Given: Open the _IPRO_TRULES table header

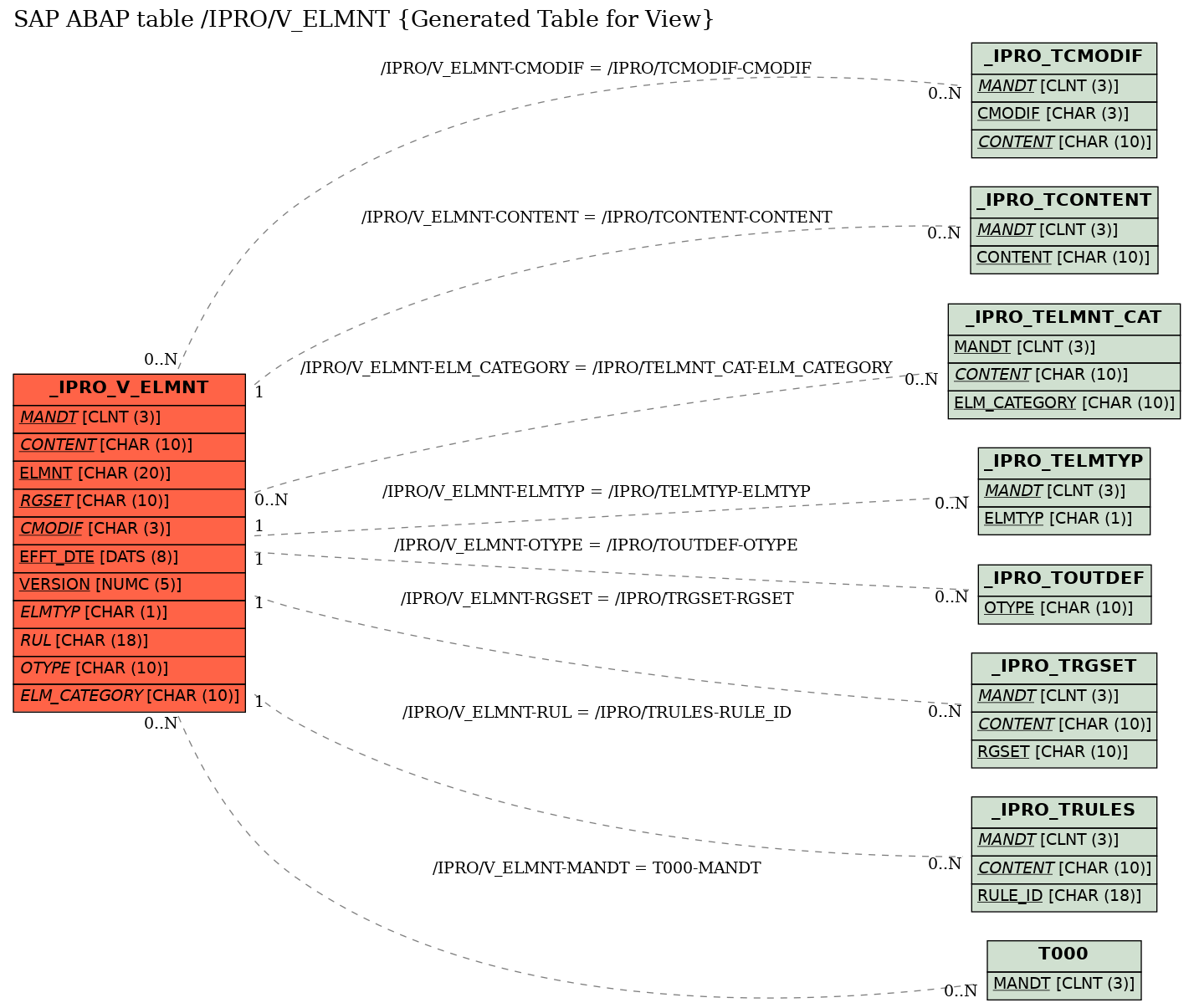Looking at the screenshot, I should pyautogui.click(x=1064, y=811).
